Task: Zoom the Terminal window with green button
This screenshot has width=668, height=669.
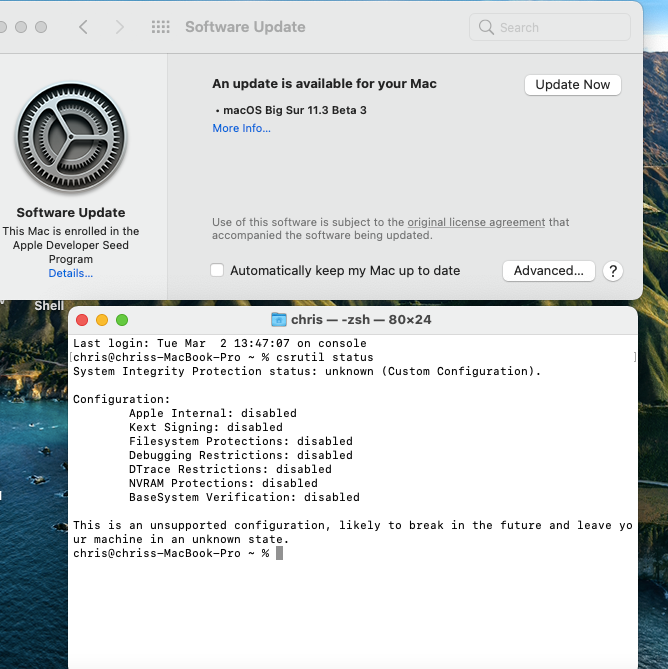Action: [x=122, y=320]
